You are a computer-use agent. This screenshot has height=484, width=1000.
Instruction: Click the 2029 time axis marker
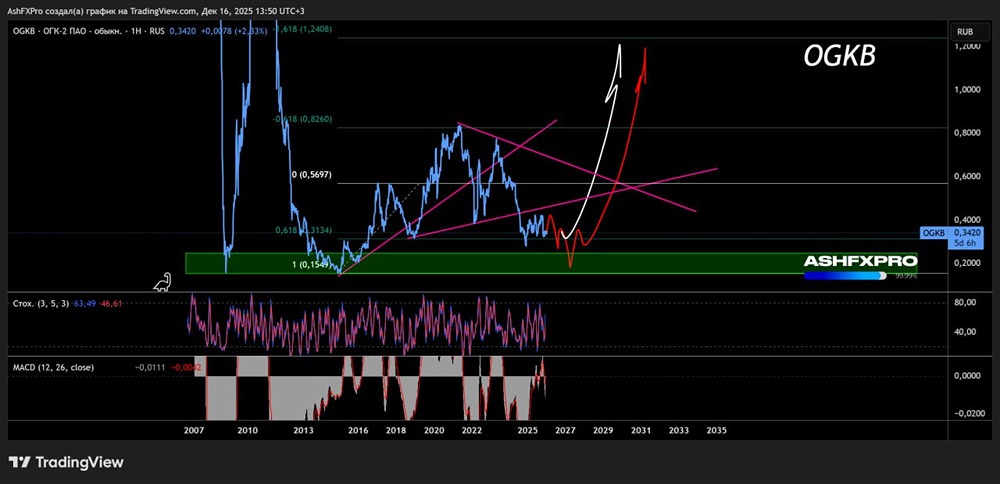(x=603, y=430)
